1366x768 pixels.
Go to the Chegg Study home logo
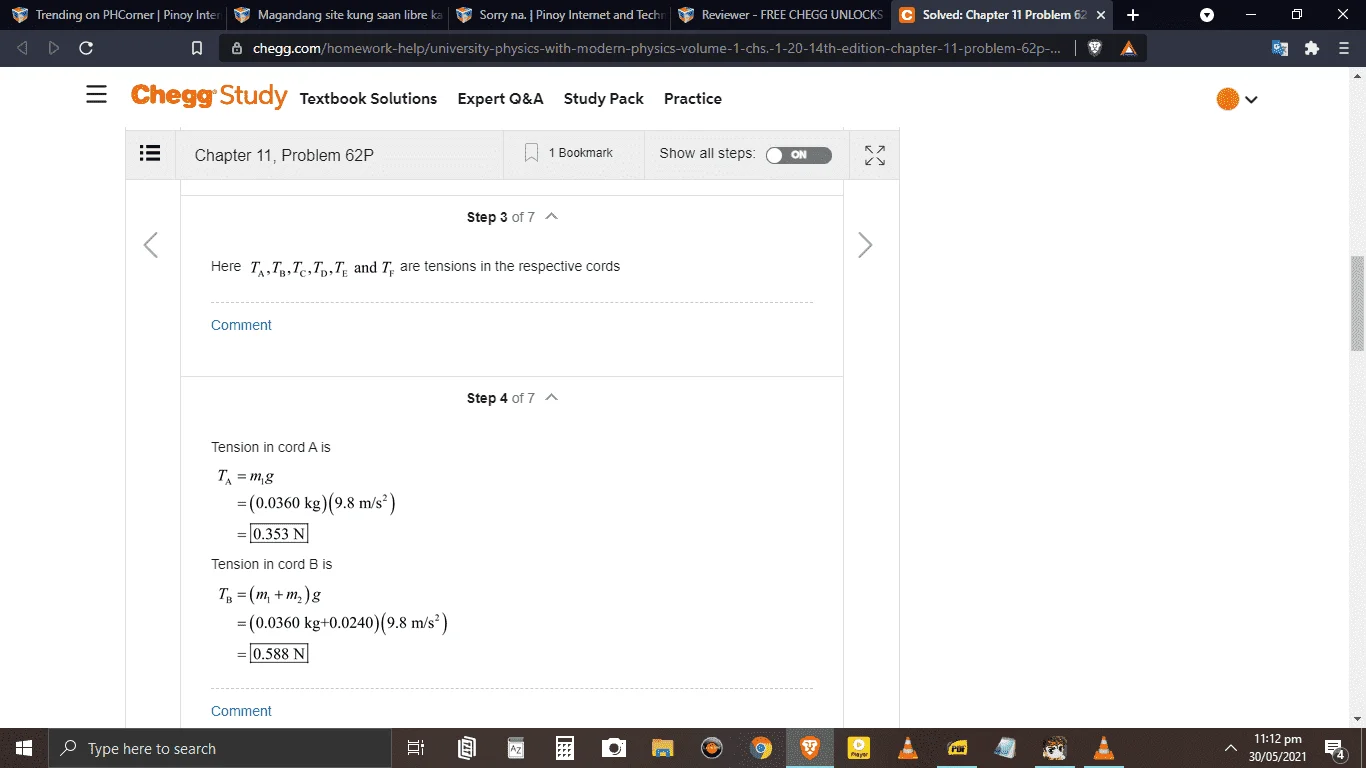(209, 96)
